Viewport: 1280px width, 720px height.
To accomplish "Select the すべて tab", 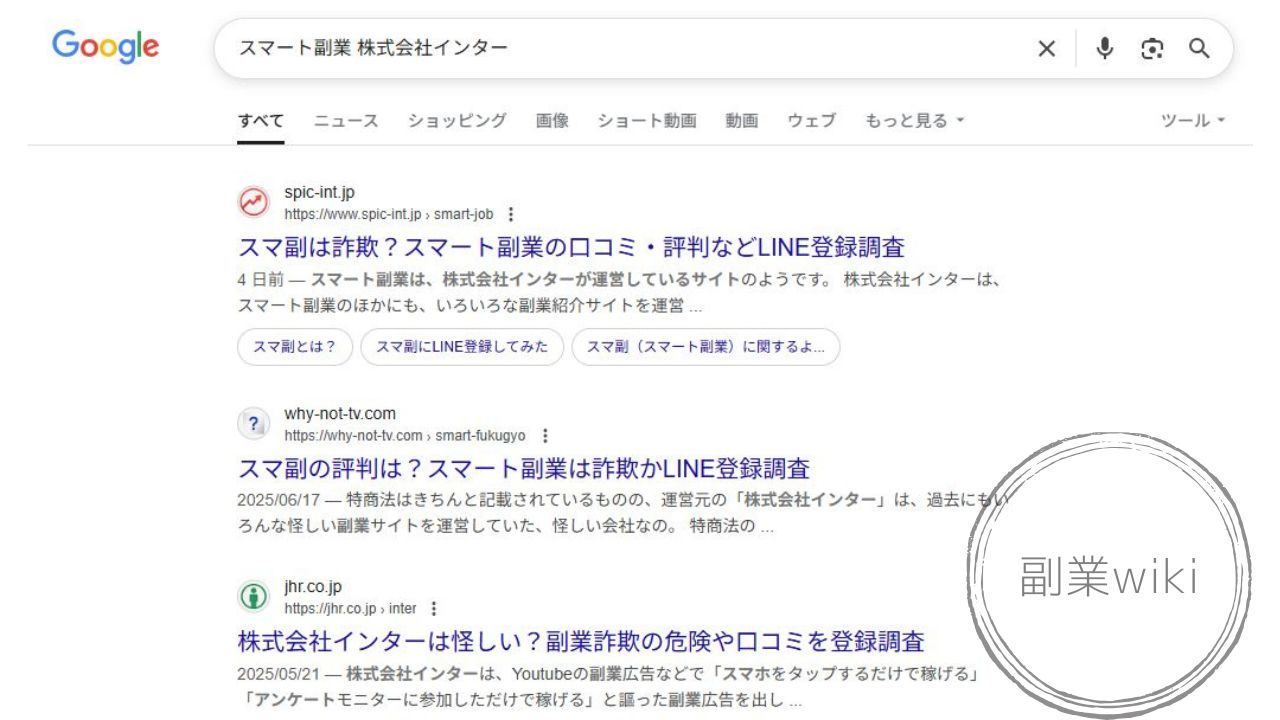I will tap(261, 121).
